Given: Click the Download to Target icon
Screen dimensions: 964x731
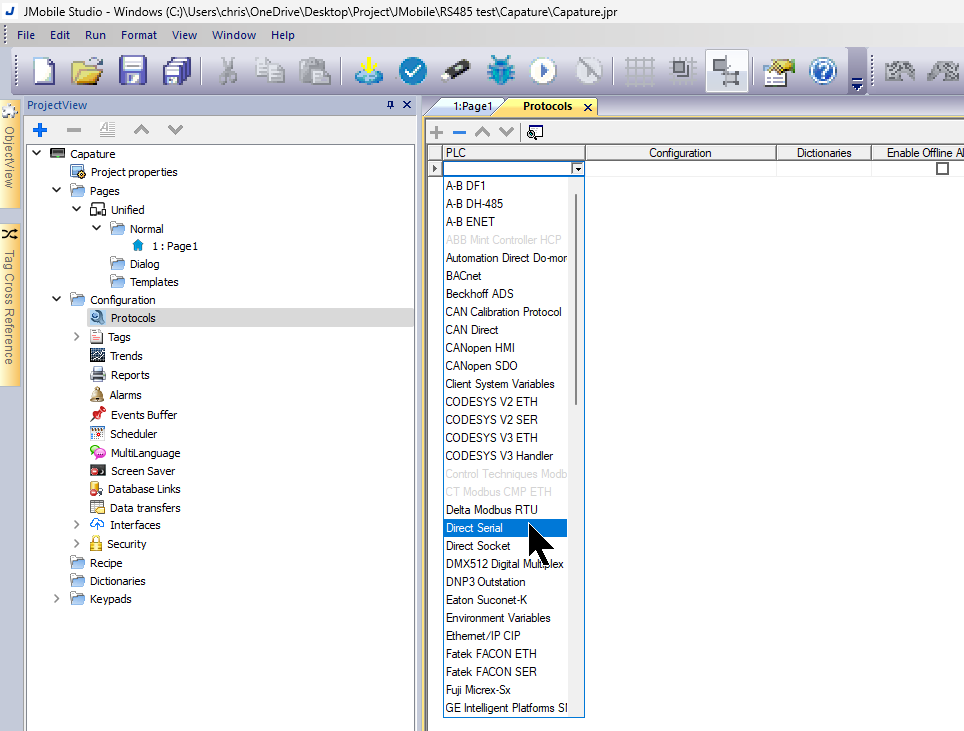Looking at the screenshot, I should [368, 71].
